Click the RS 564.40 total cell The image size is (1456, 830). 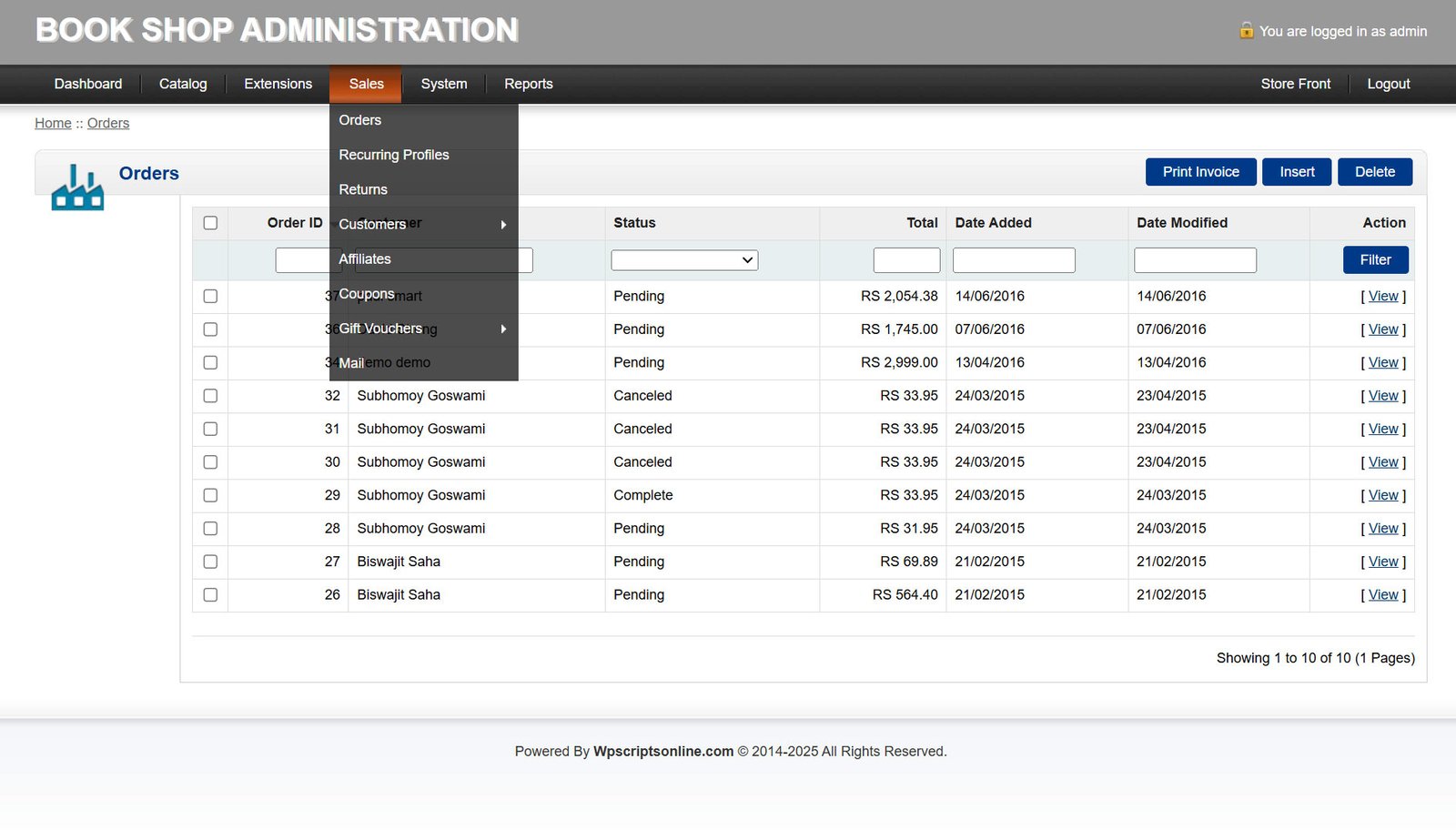click(x=905, y=595)
